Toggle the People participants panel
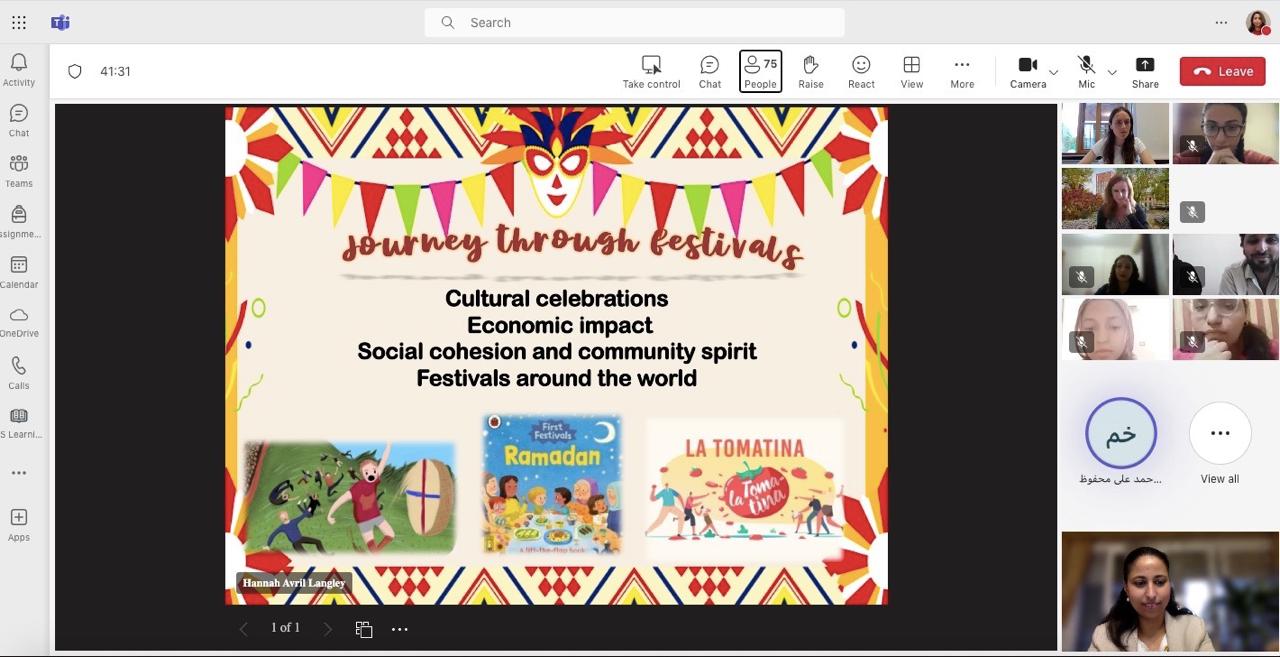 [x=760, y=71]
